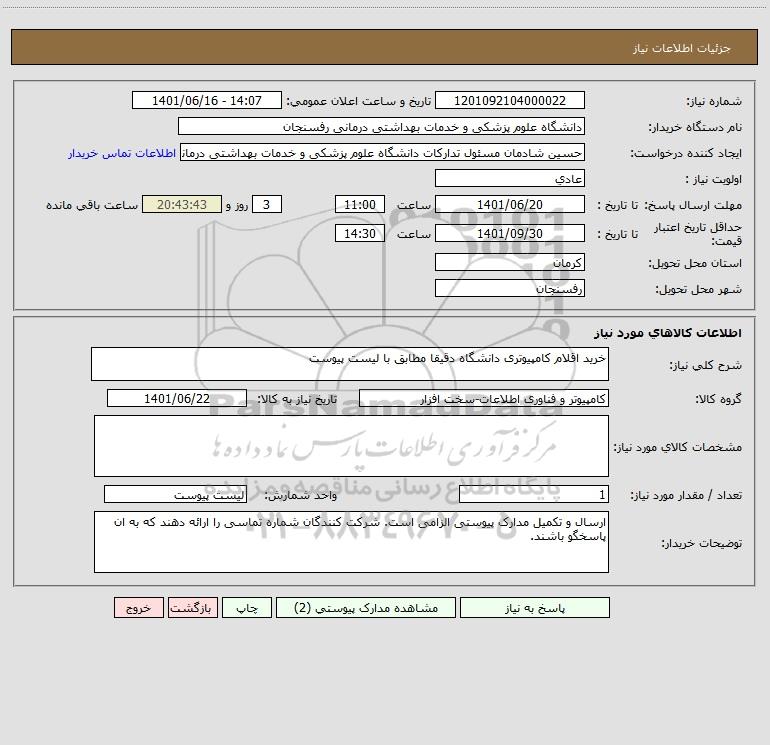Screen dimensions: 770x745
Task: Click the خروج exit button
Action: pos(138,607)
